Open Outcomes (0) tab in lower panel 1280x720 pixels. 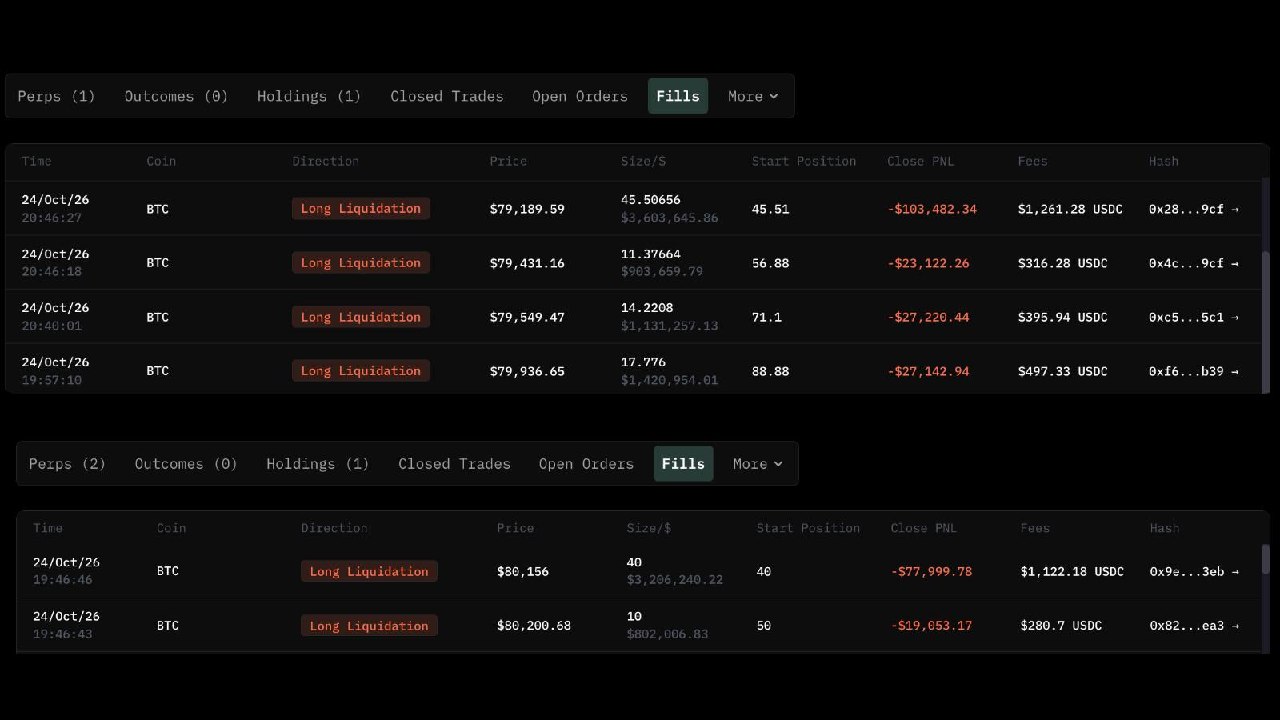[x=186, y=464]
